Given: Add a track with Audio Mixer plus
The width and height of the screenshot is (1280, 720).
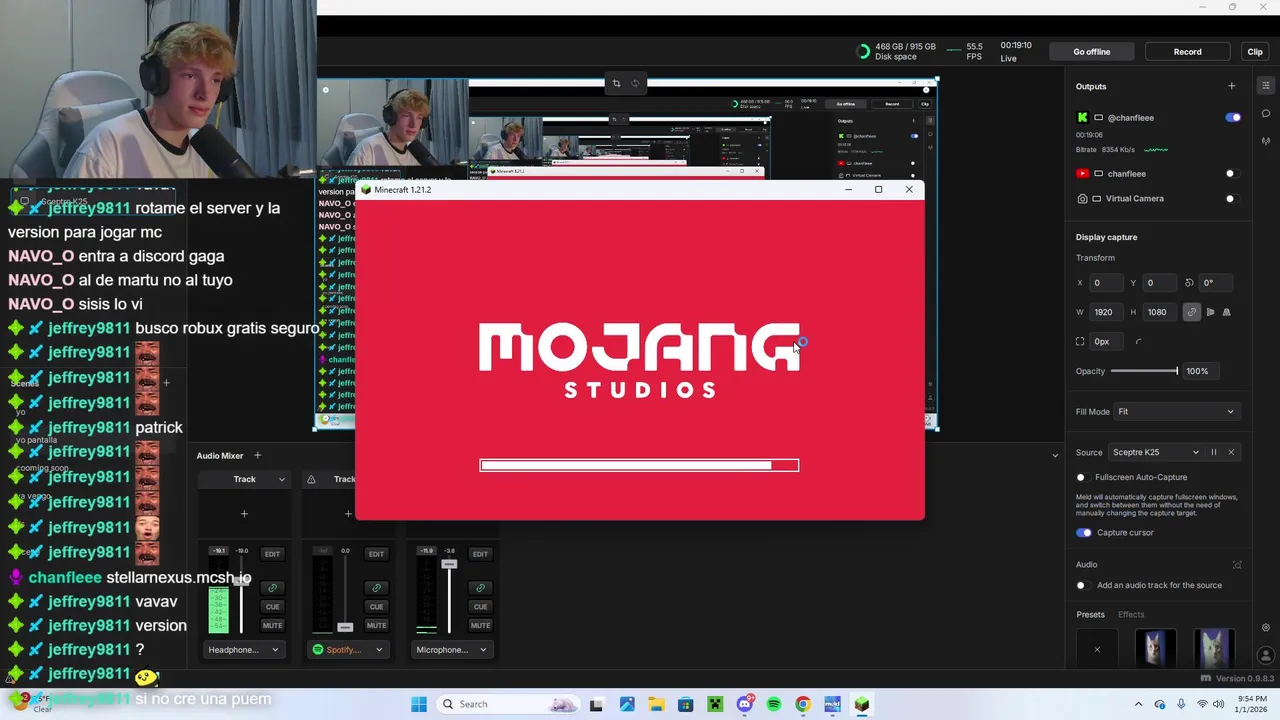Looking at the screenshot, I should pyautogui.click(x=257, y=456).
